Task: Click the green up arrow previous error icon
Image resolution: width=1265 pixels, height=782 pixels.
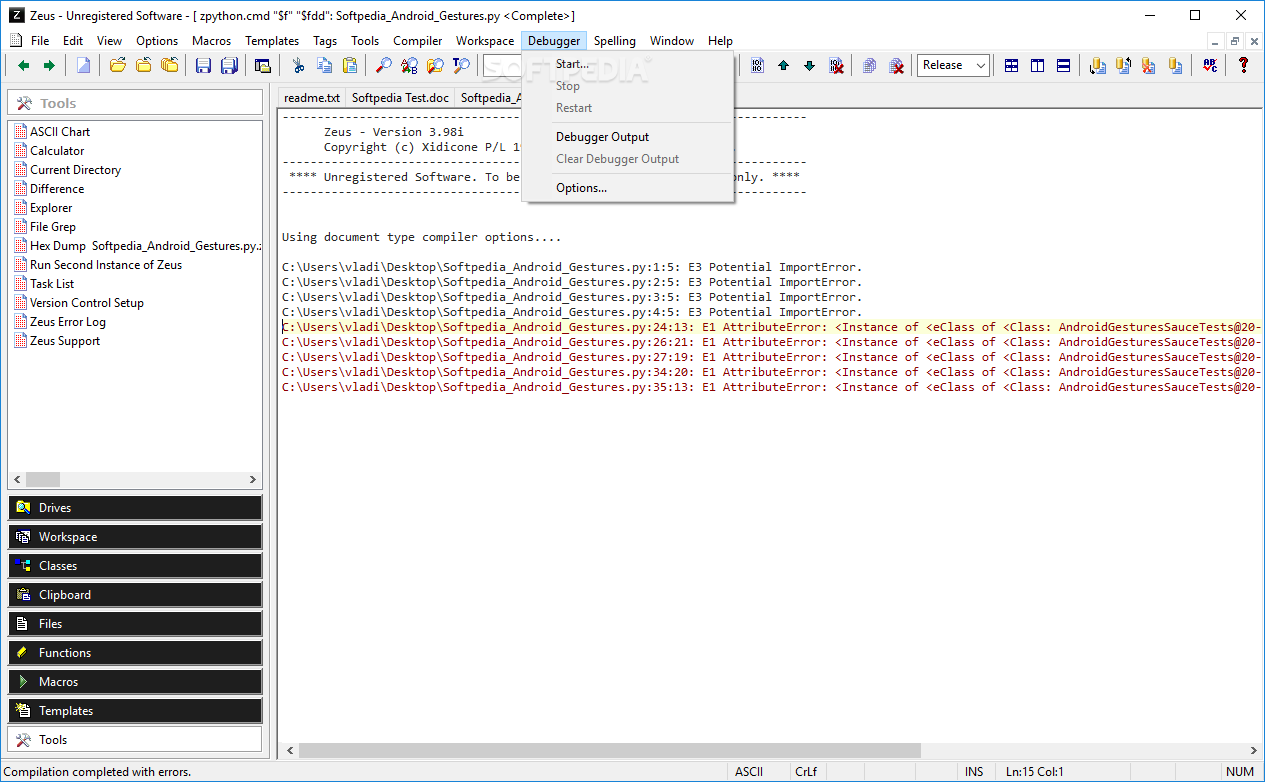Action: pos(783,65)
